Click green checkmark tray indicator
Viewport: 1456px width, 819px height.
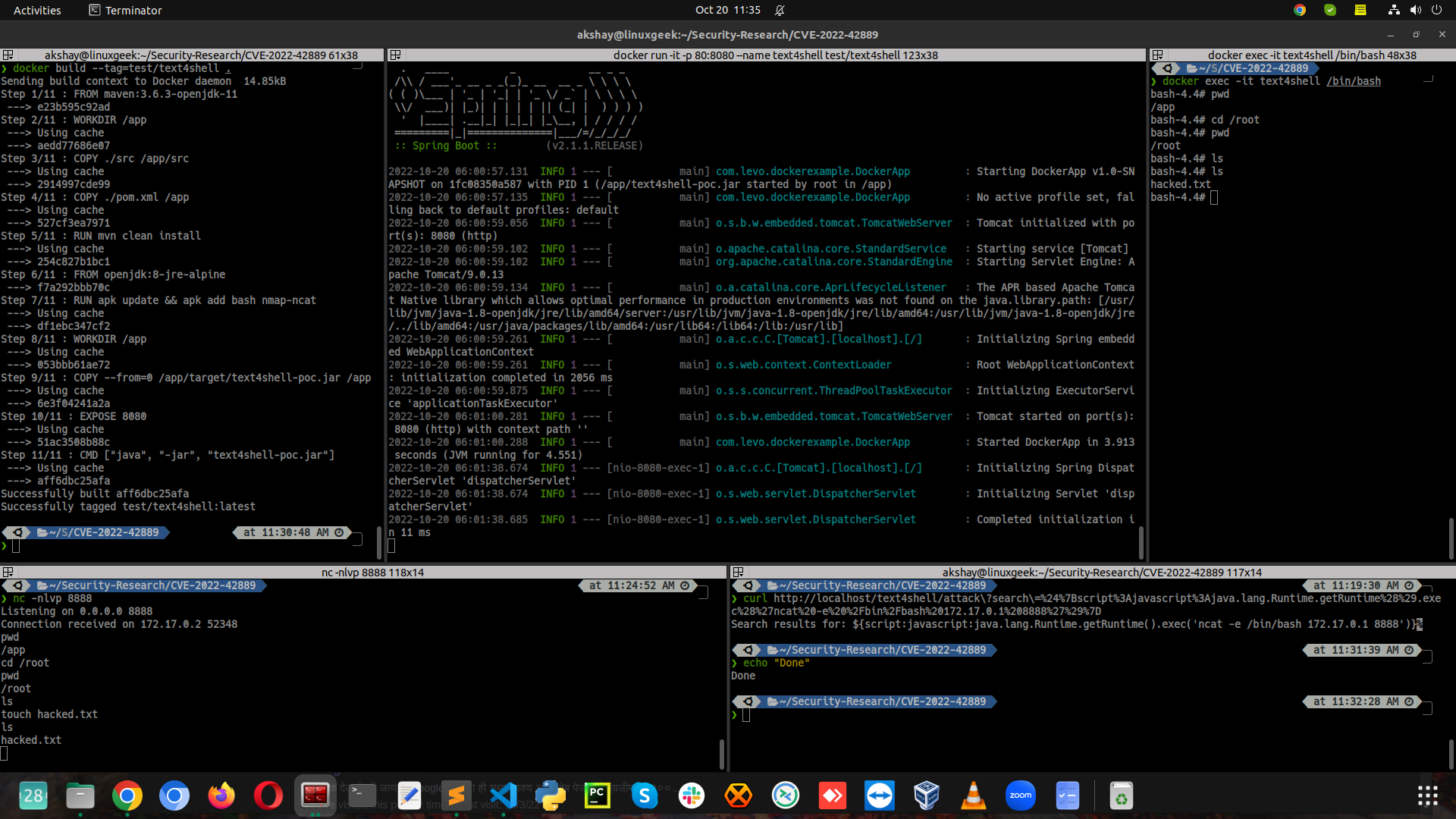coord(1330,10)
